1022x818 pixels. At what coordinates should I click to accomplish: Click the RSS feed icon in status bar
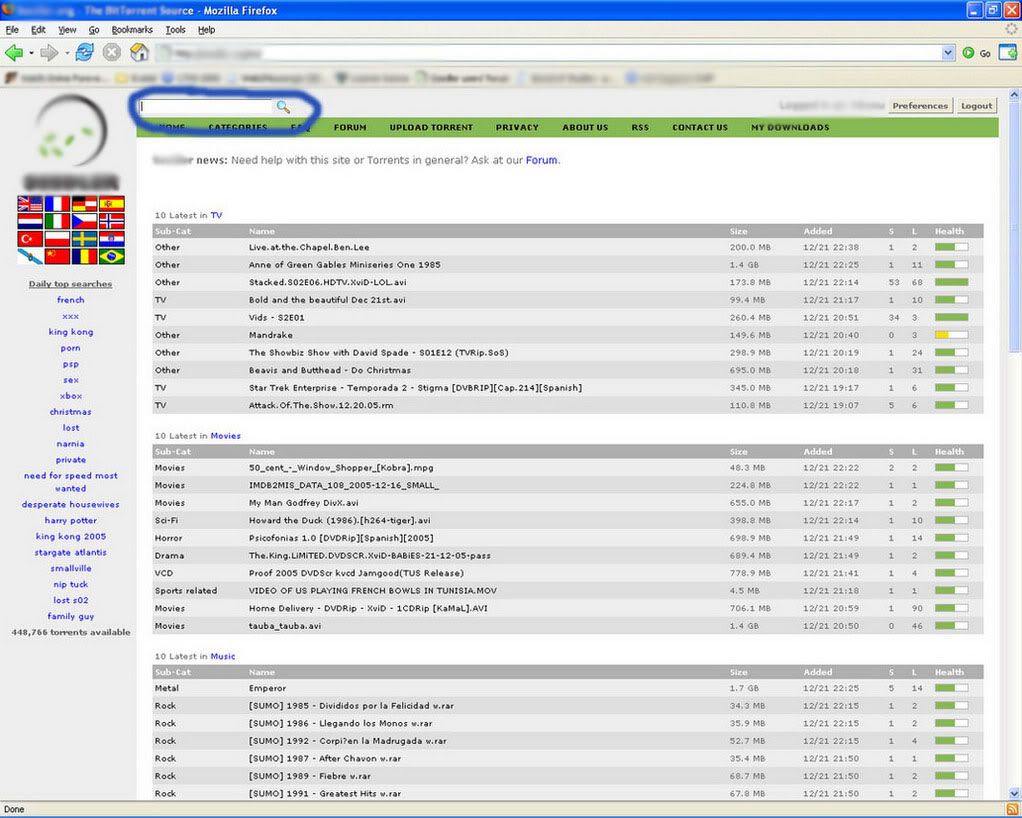[1012, 810]
